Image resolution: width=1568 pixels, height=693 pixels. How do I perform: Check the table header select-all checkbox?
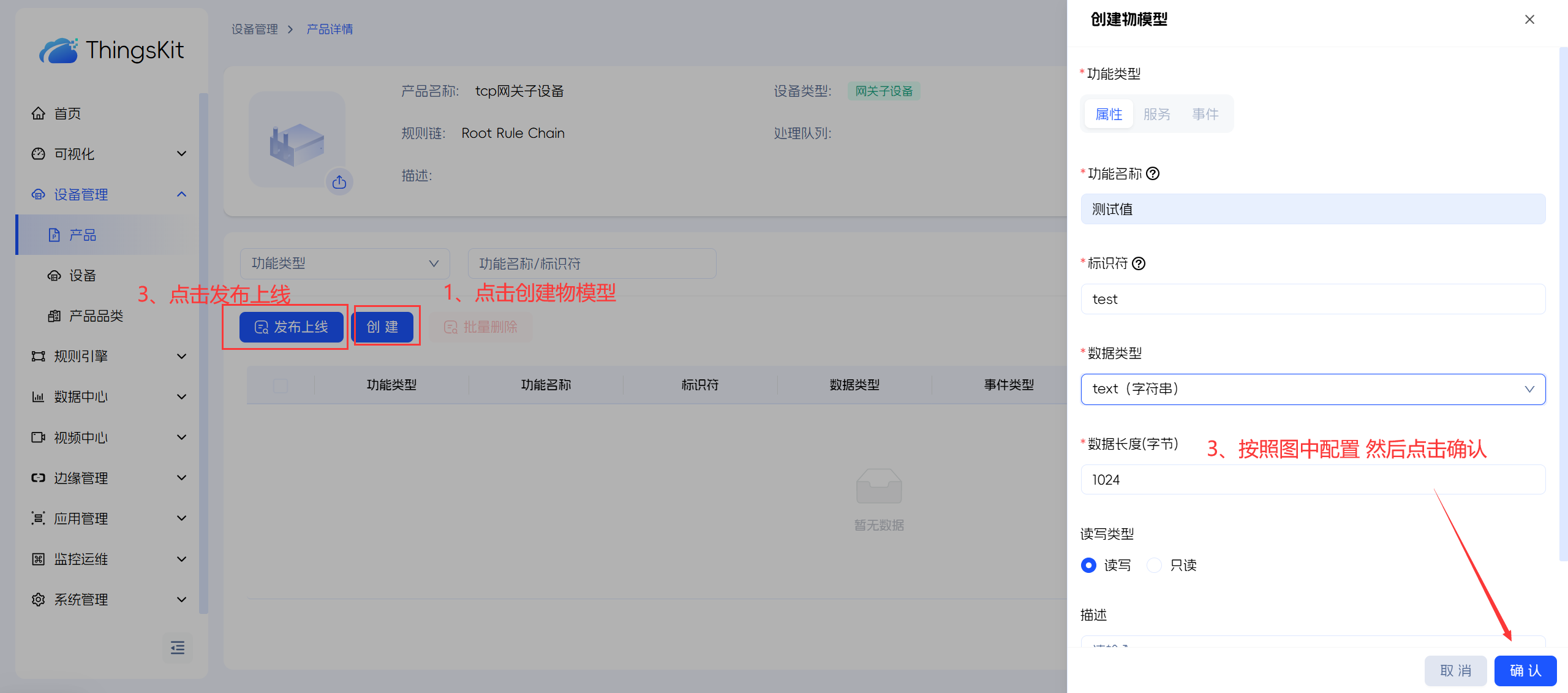coord(281,385)
